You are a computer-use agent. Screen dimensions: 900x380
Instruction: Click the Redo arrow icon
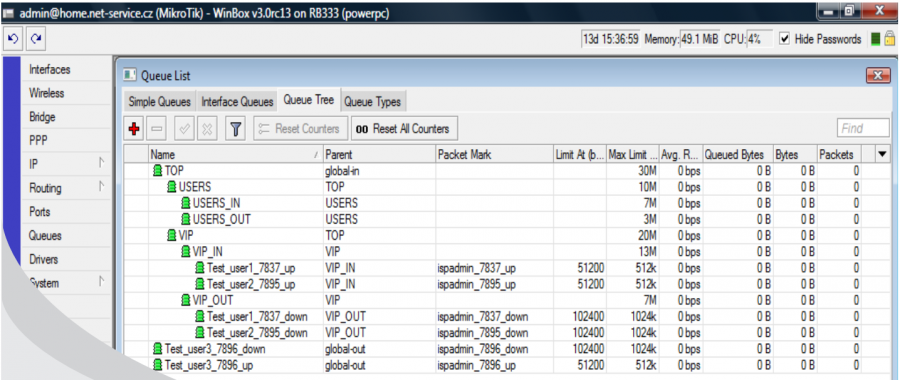(x=36, y=39)
